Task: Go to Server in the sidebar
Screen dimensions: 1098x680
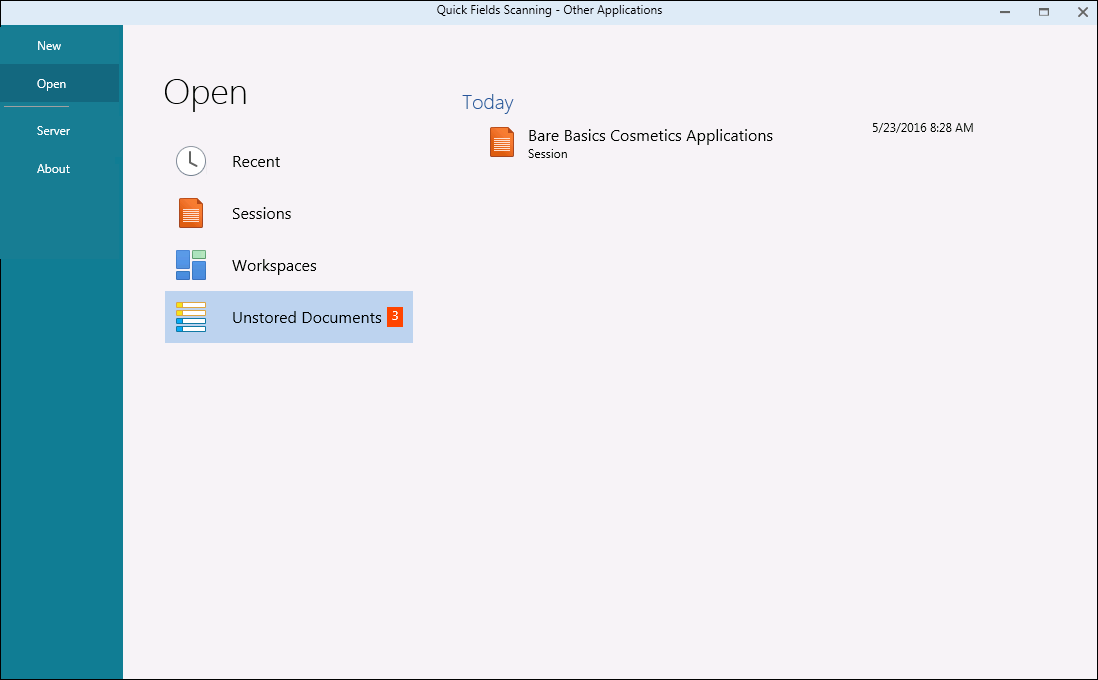Action: pos(53,131)
